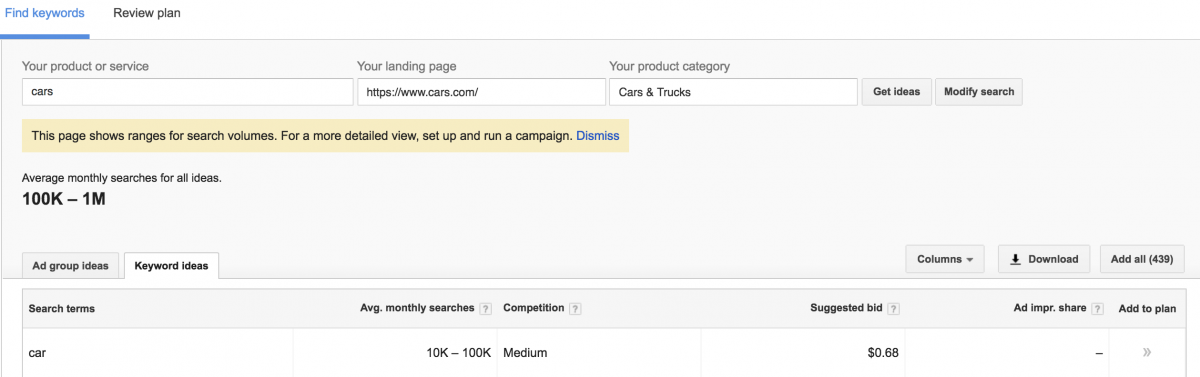
Task: Click Modify search button
Action: pos(979,92)
